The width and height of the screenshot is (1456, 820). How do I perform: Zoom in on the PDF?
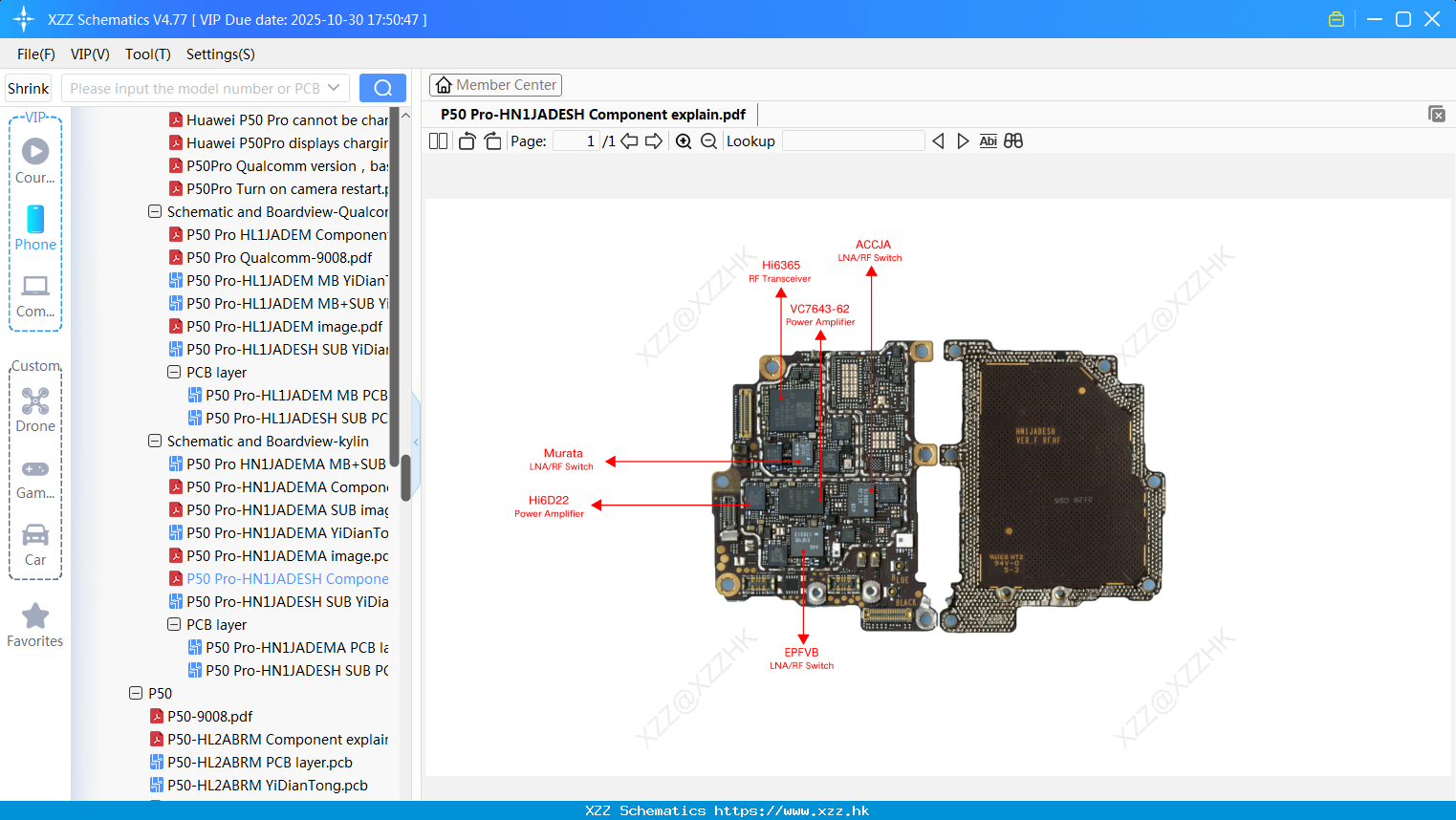pyautogui.click(x=684, y=140)
